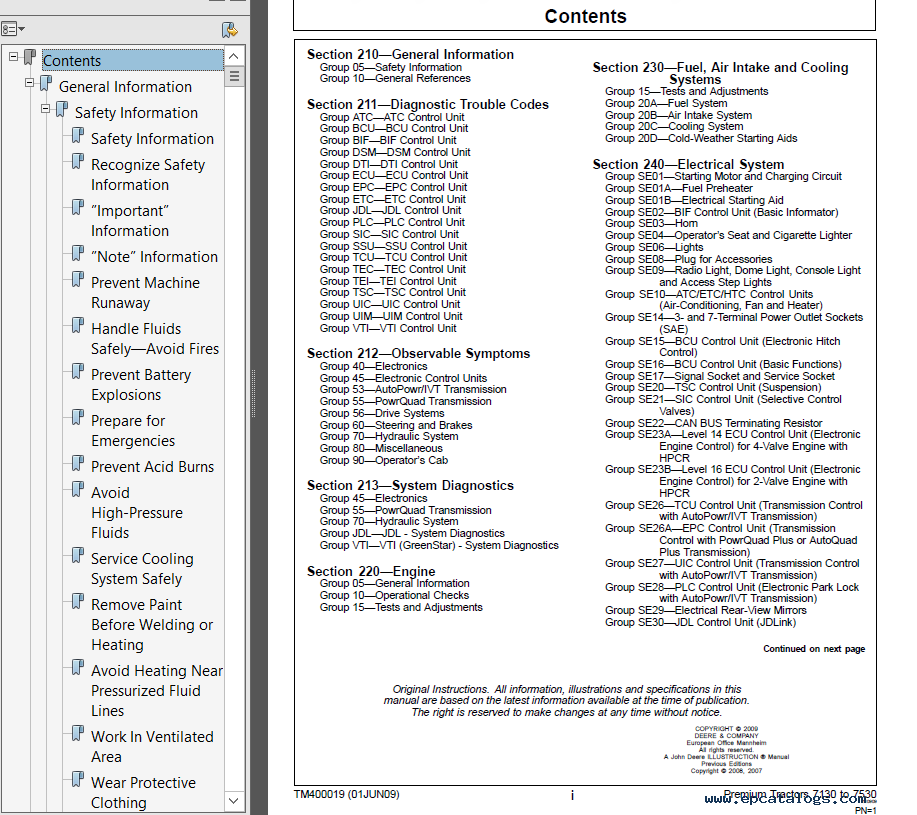917x815 pixels.
Task: Click the TM400019 (01JUN09) footer text
Action: (x=346, y=795)
